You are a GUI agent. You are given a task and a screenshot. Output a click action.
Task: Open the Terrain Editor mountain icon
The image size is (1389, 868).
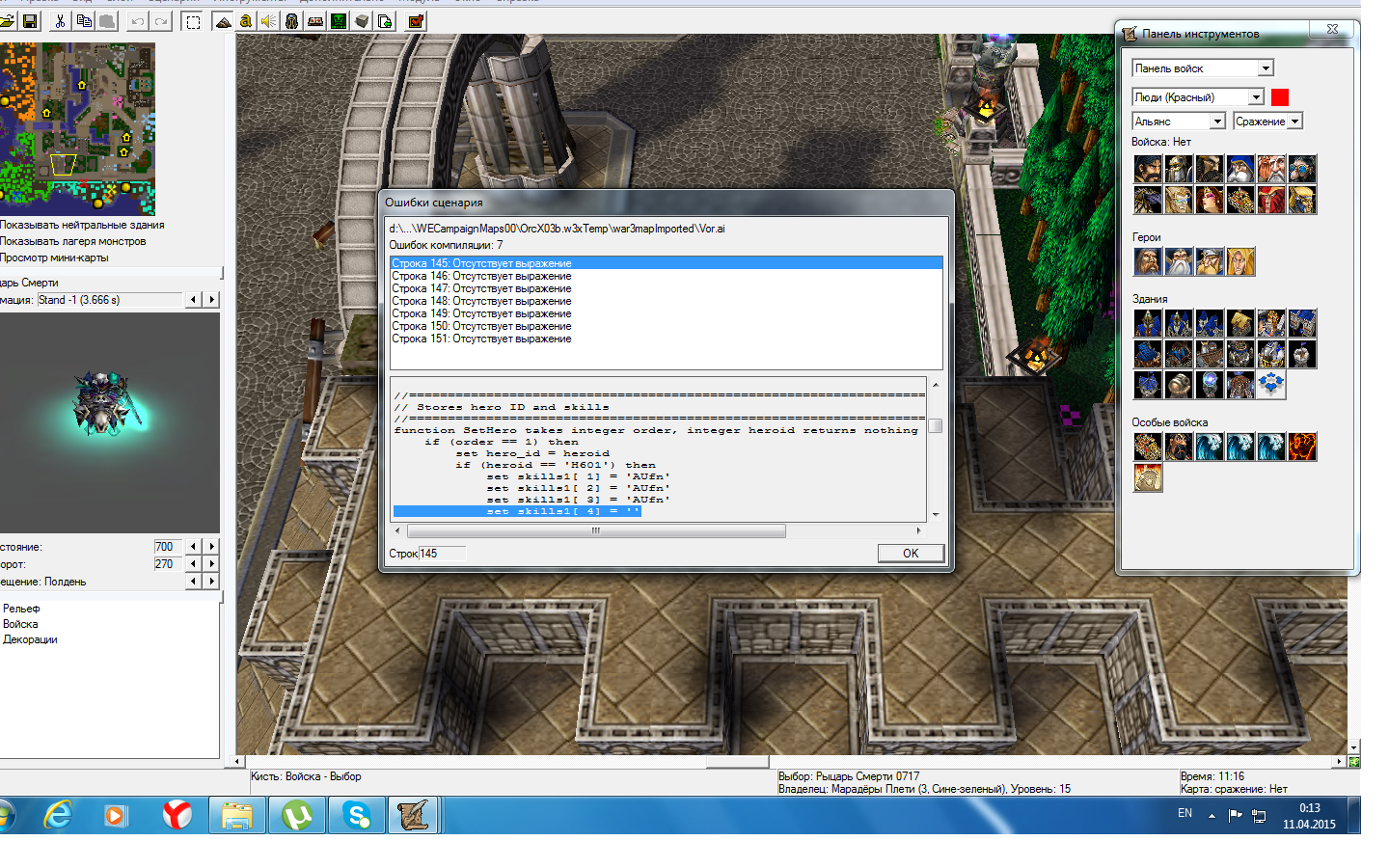(x=223, y=21)
